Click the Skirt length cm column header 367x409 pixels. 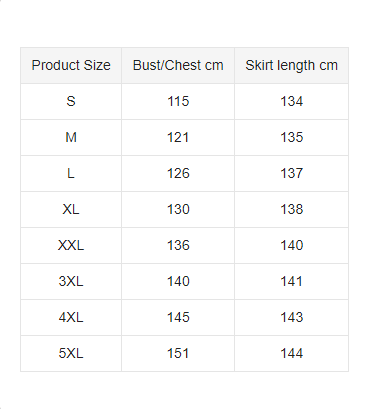pos(292,65)
